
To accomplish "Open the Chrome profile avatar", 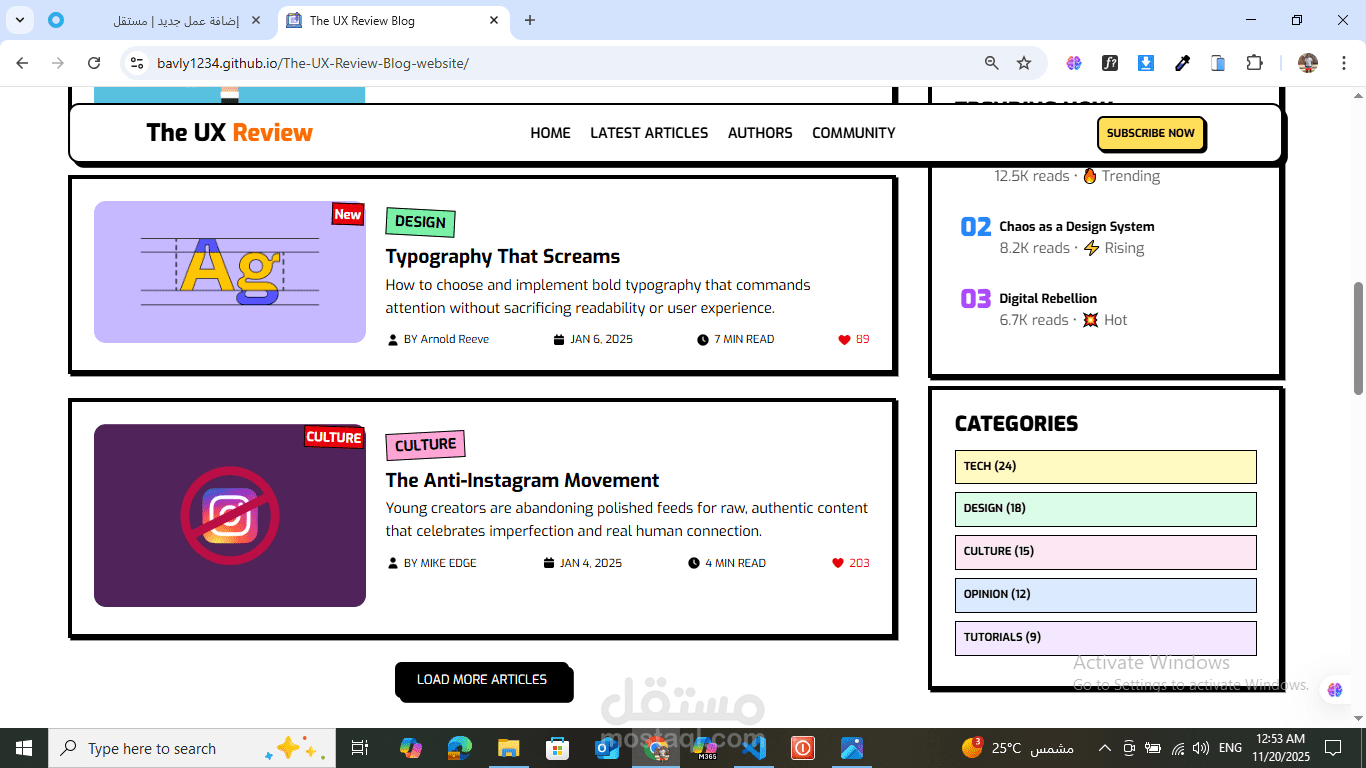I will point(1308,63).
